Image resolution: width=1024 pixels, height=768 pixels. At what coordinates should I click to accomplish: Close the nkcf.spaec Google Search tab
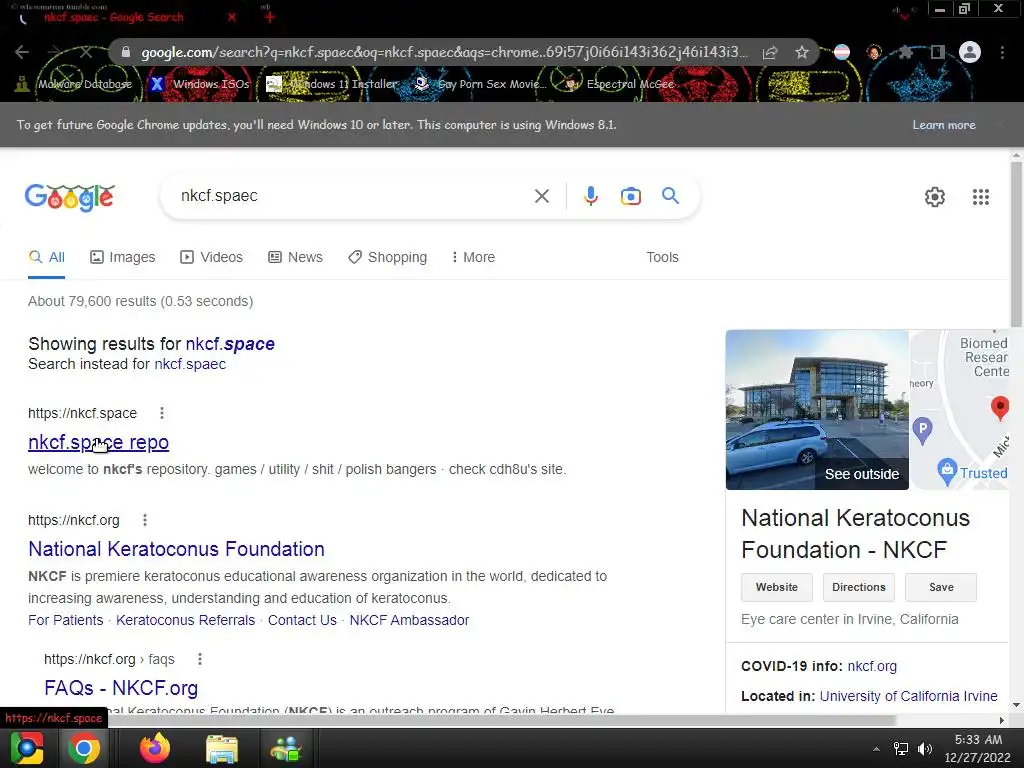[x=232, y=18]
